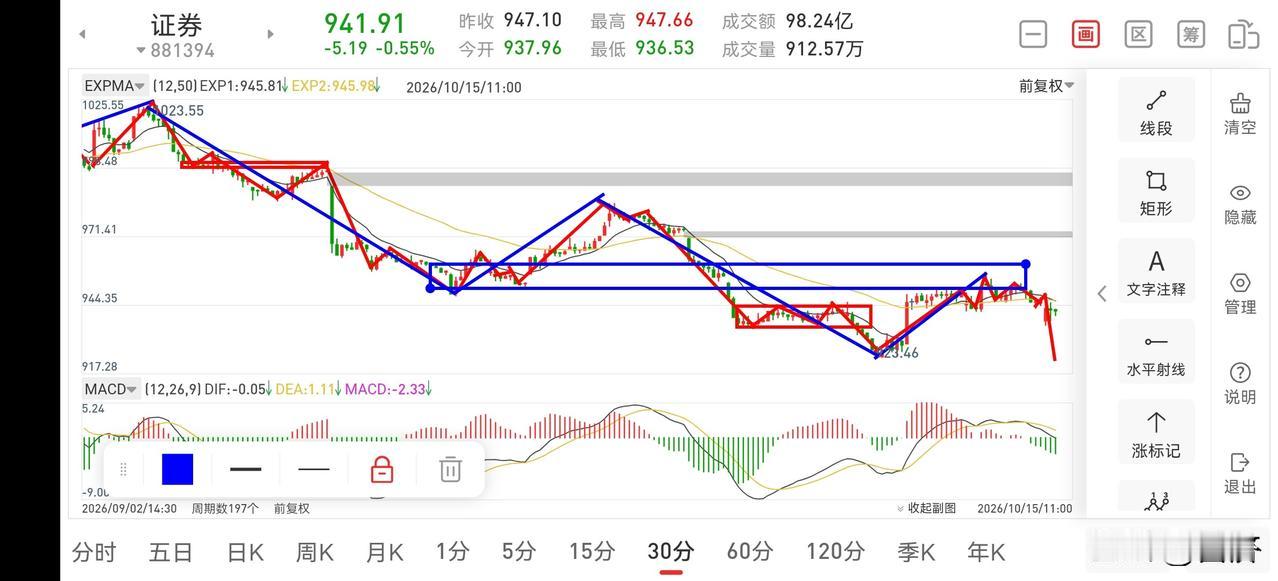Tap the EXP2:945.98 indicator value

tap(336, 86)
